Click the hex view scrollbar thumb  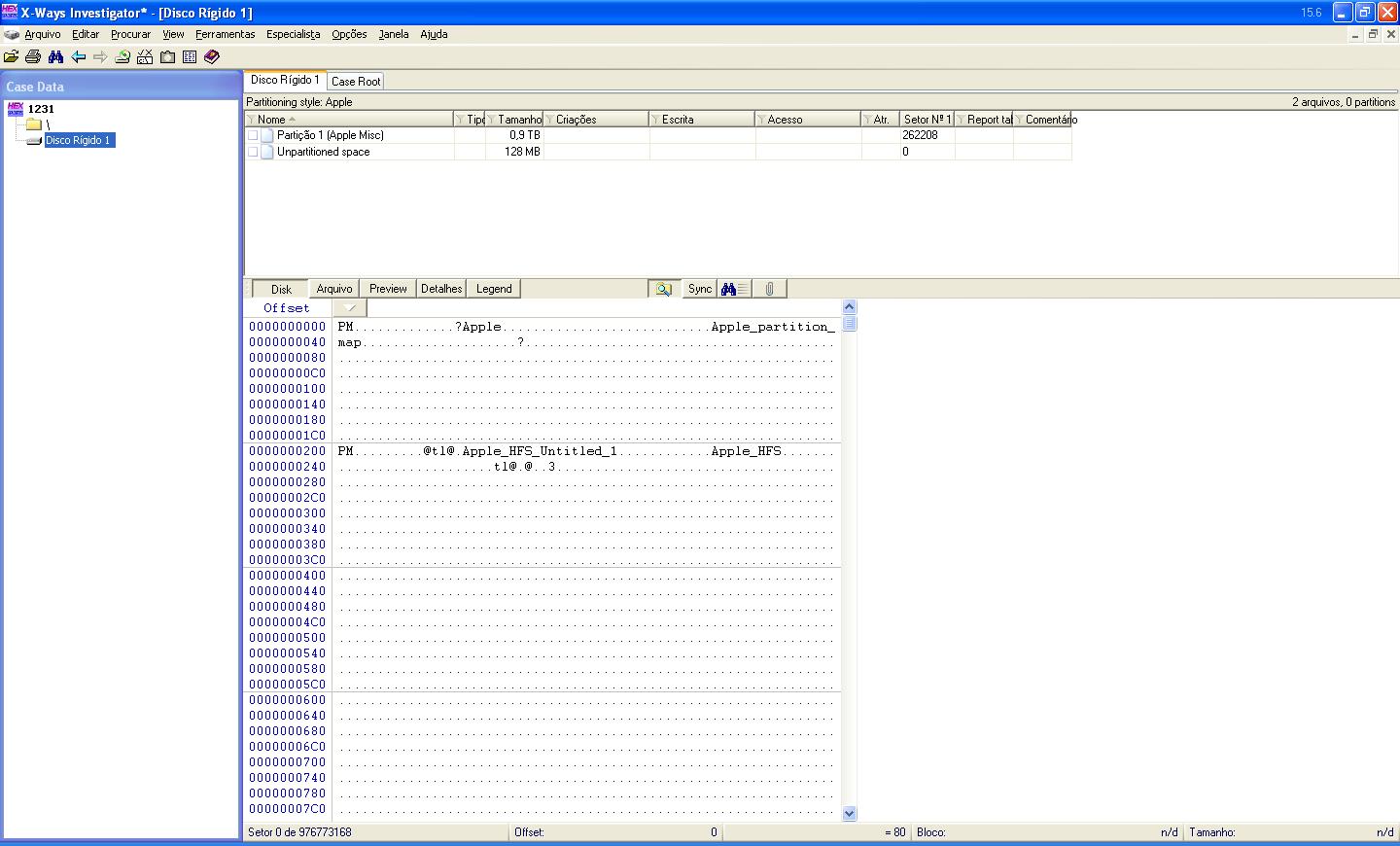click(850, 323)
